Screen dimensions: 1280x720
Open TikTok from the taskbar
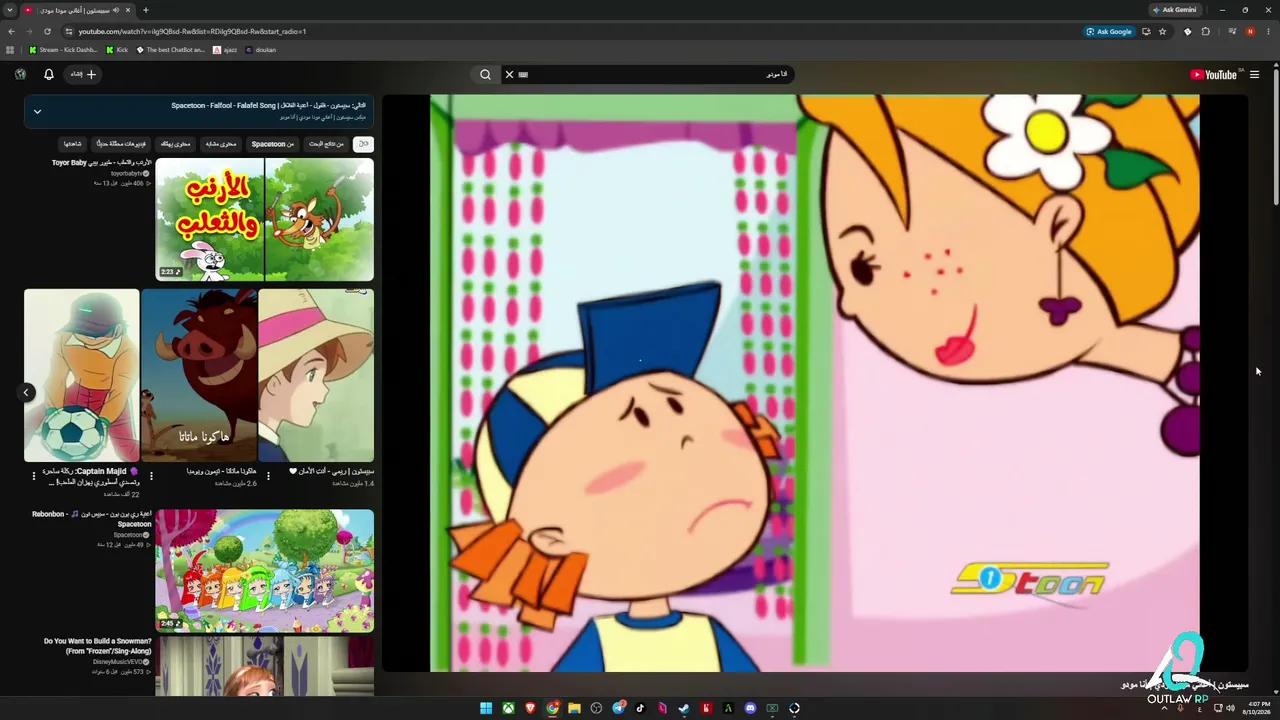click(x=640, y=708)
